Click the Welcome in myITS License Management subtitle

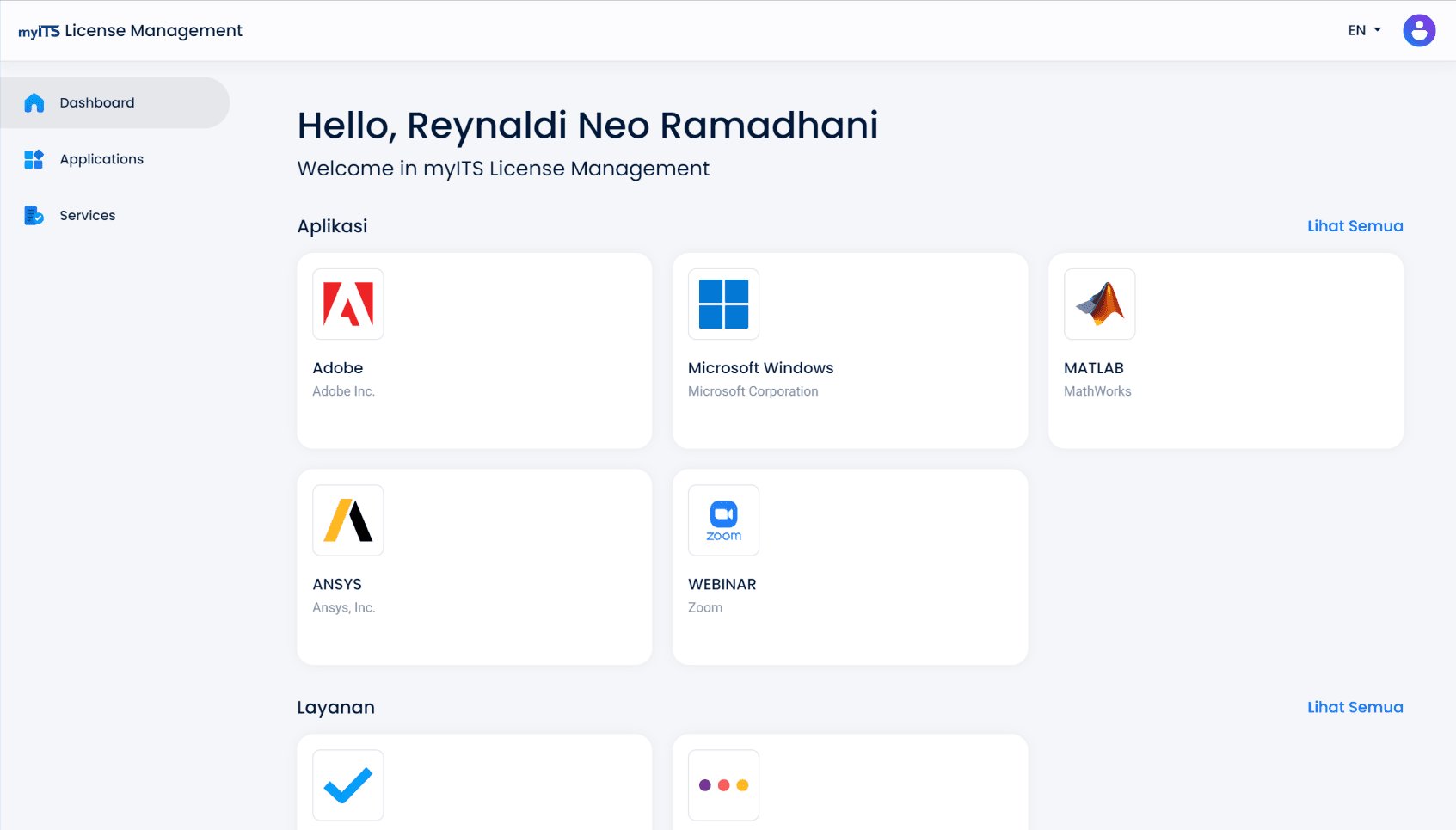[x=503, y=169]
